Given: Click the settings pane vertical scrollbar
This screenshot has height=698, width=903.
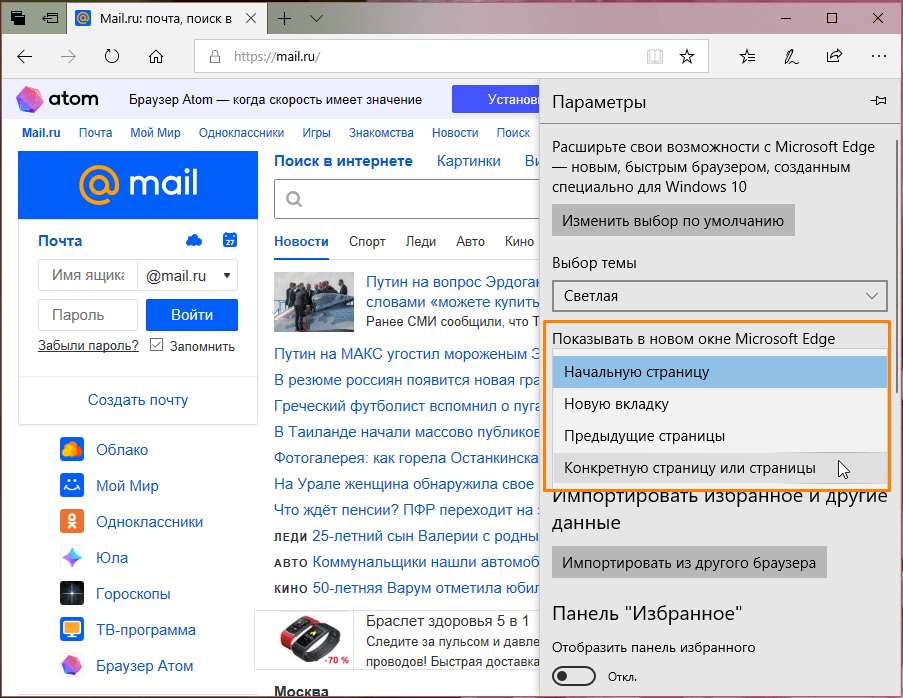Looking at the screenshot, I should point(896,268).
